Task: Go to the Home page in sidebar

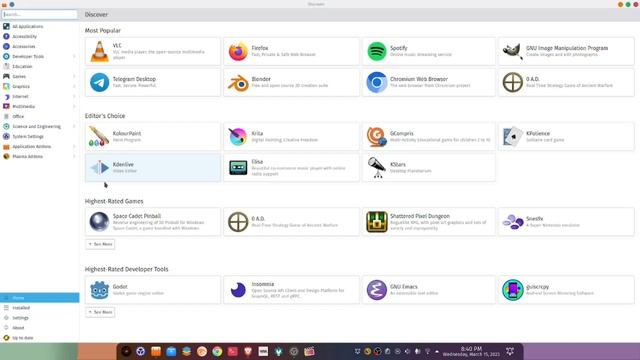Action: point(40,298)
